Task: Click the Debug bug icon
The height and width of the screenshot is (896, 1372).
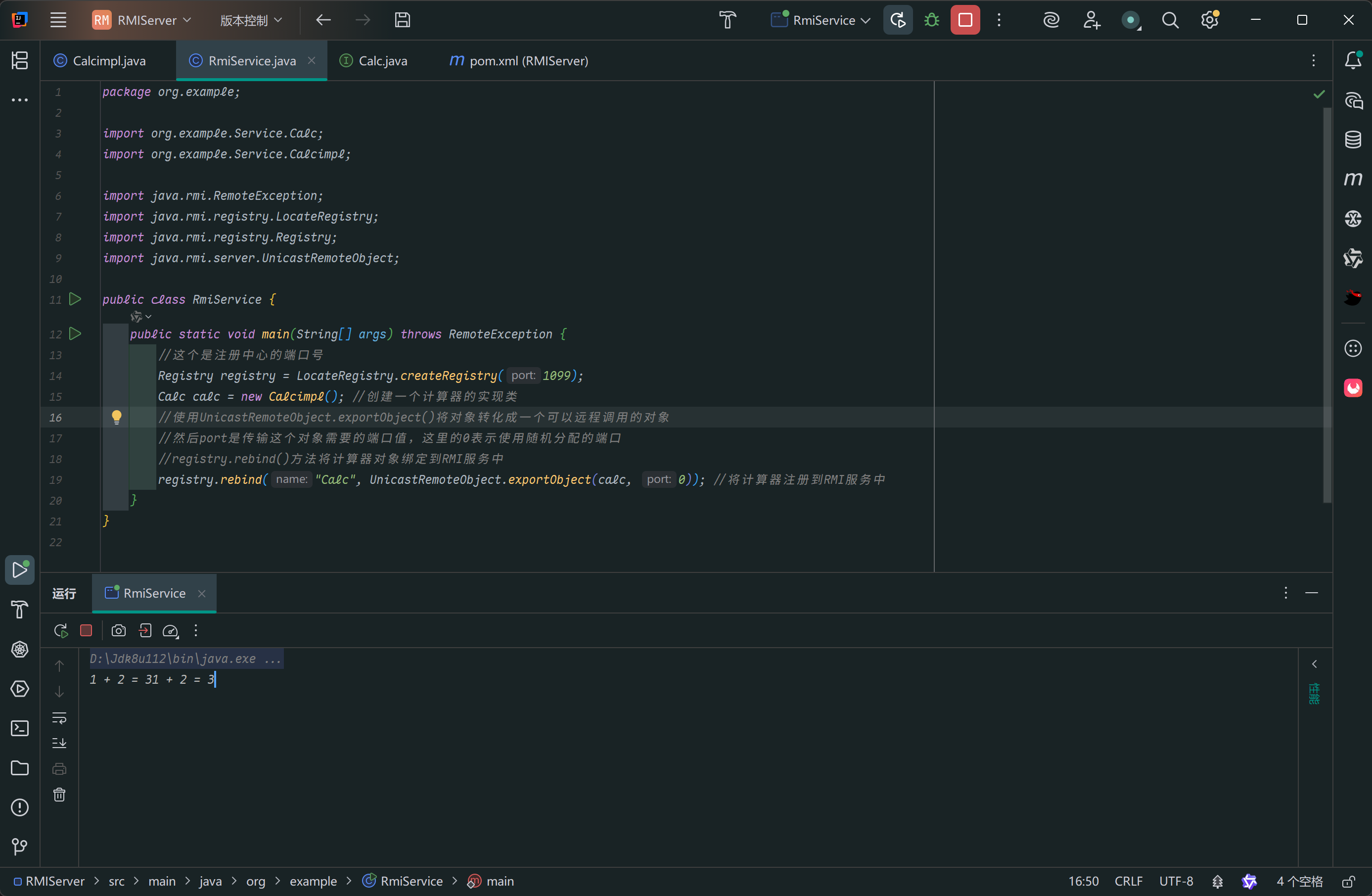Action: (932, 20)
